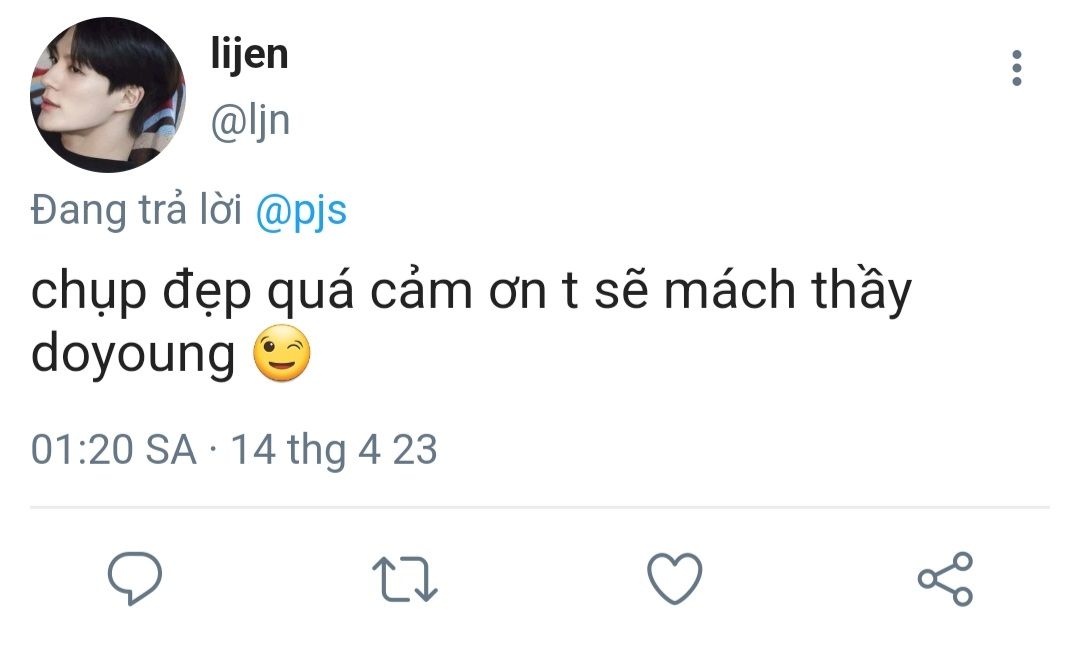Screen dimensions: 1080x647
Task: Open the @ljn handle profile
Action: point(250,120)
